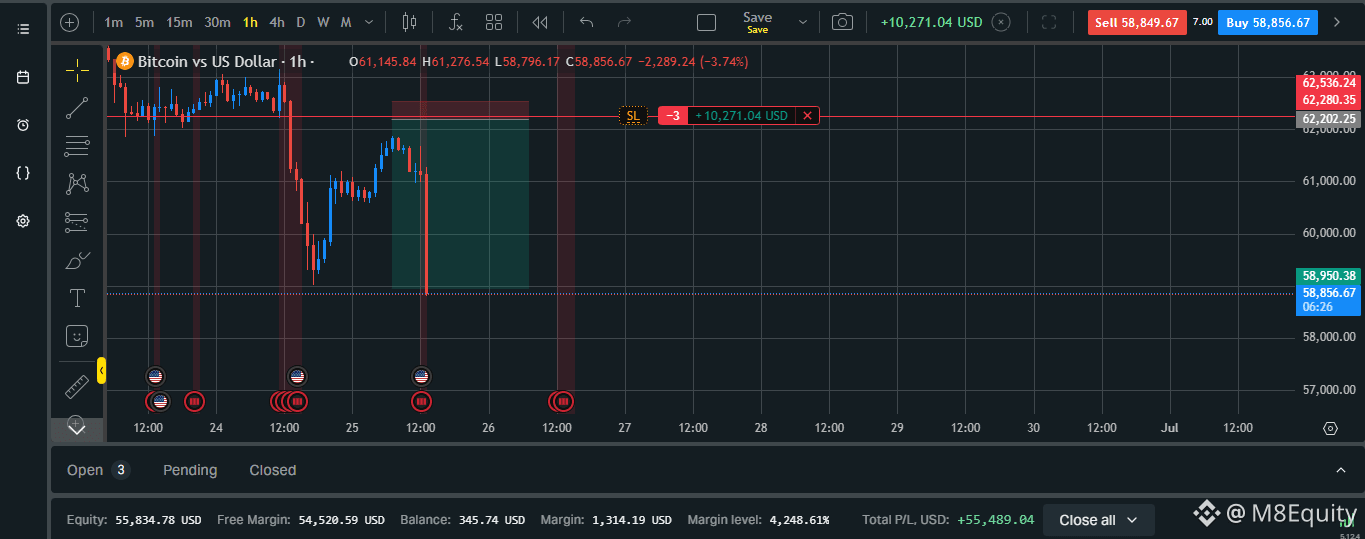Open the emoji sticker icons tool

77,336
